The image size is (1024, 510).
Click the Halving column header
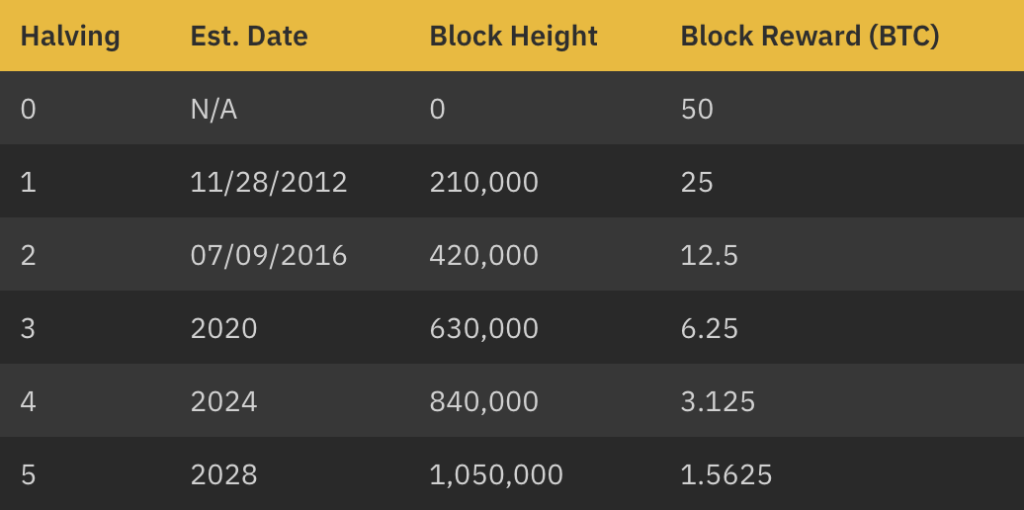[70, 36]
